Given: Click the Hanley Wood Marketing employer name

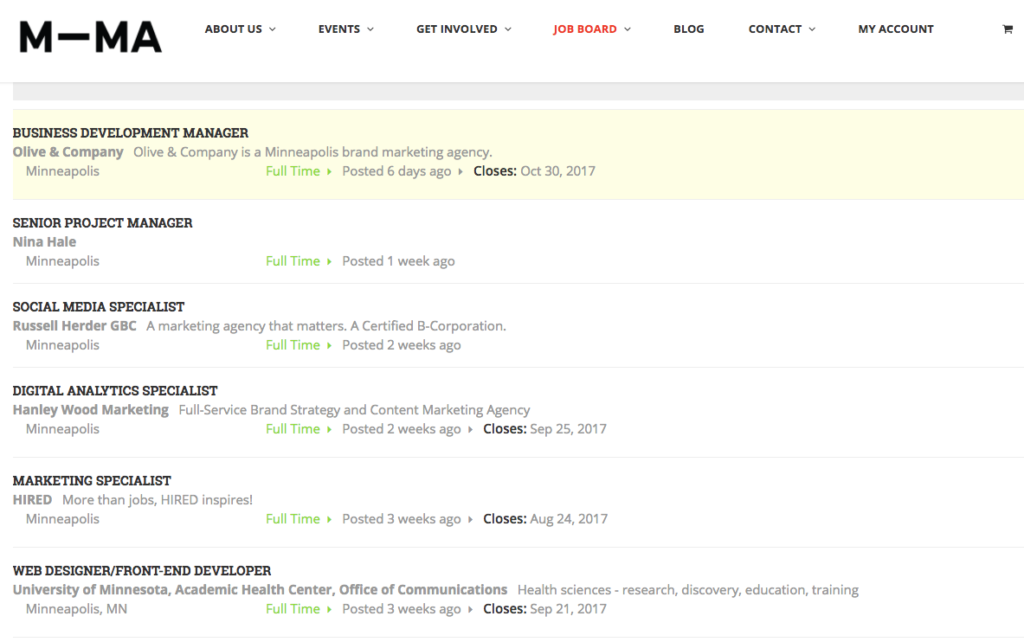Looking at the screenshot, I should pyautogui.click(x=91, y=410).
